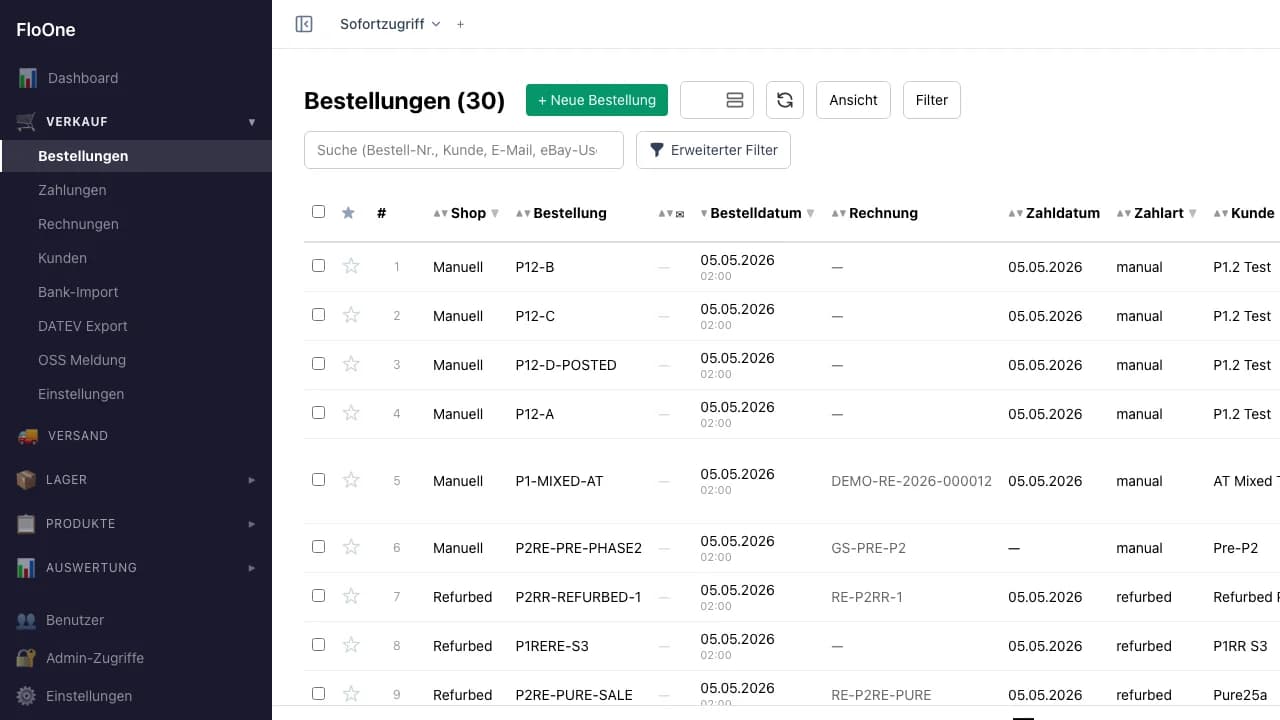Focus the order search field
This screenshot has height=720, width=1280.
pos(464,150)
